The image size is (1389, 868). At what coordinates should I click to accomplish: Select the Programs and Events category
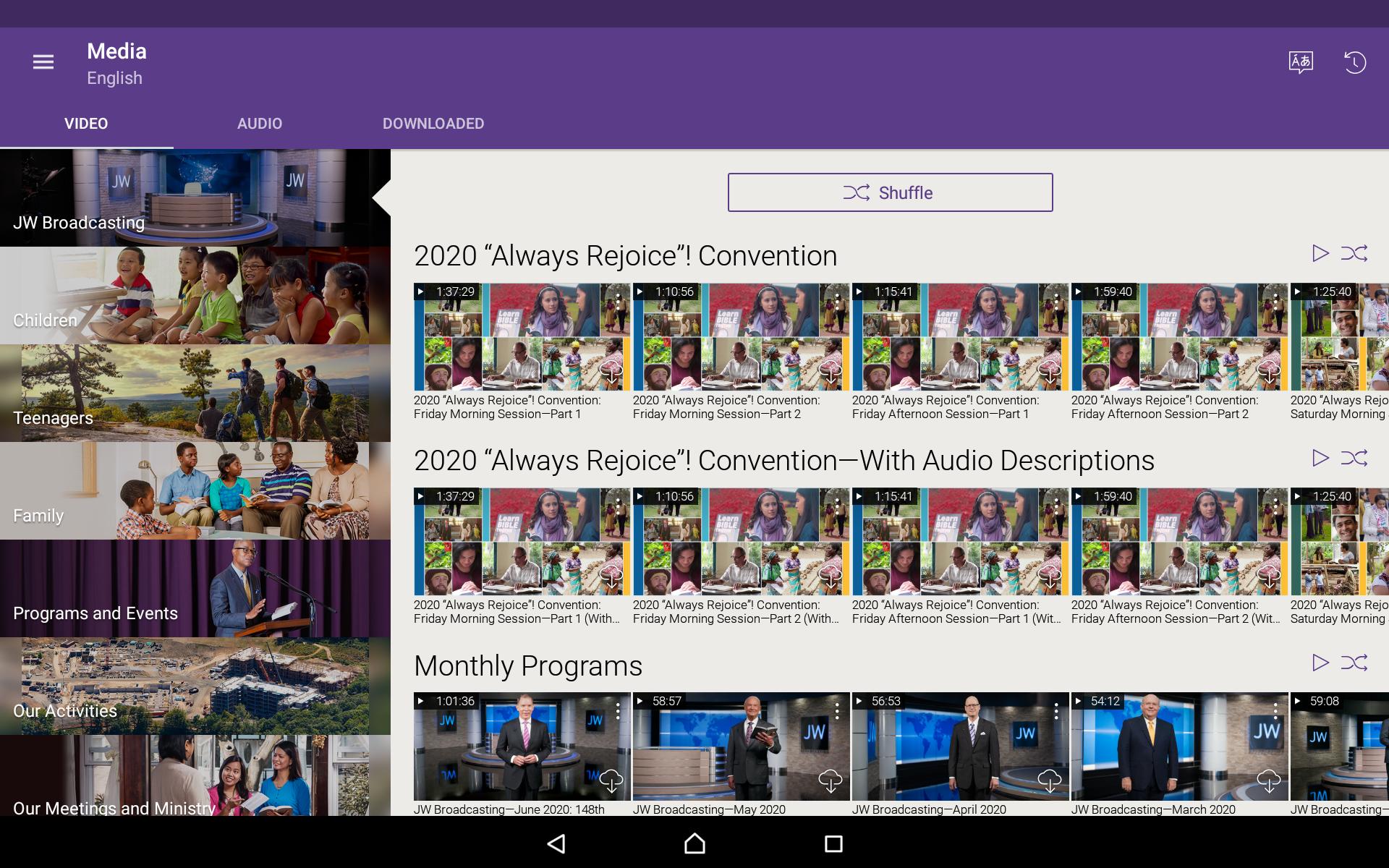(x=195, y=588)
